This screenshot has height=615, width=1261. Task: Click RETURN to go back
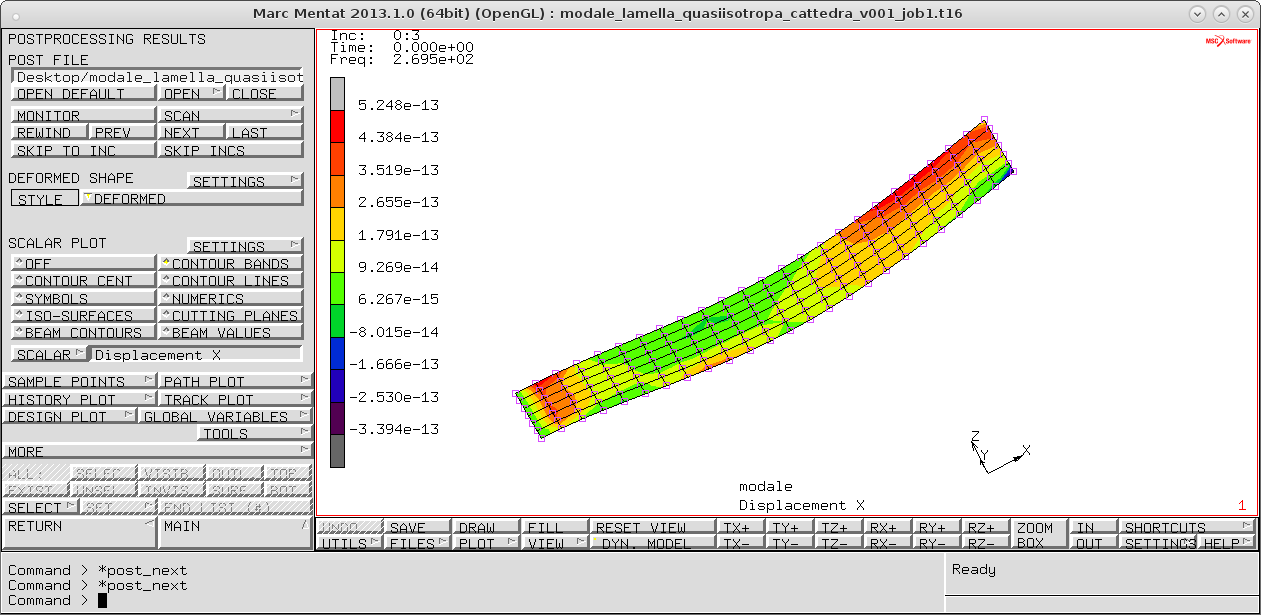79,532
